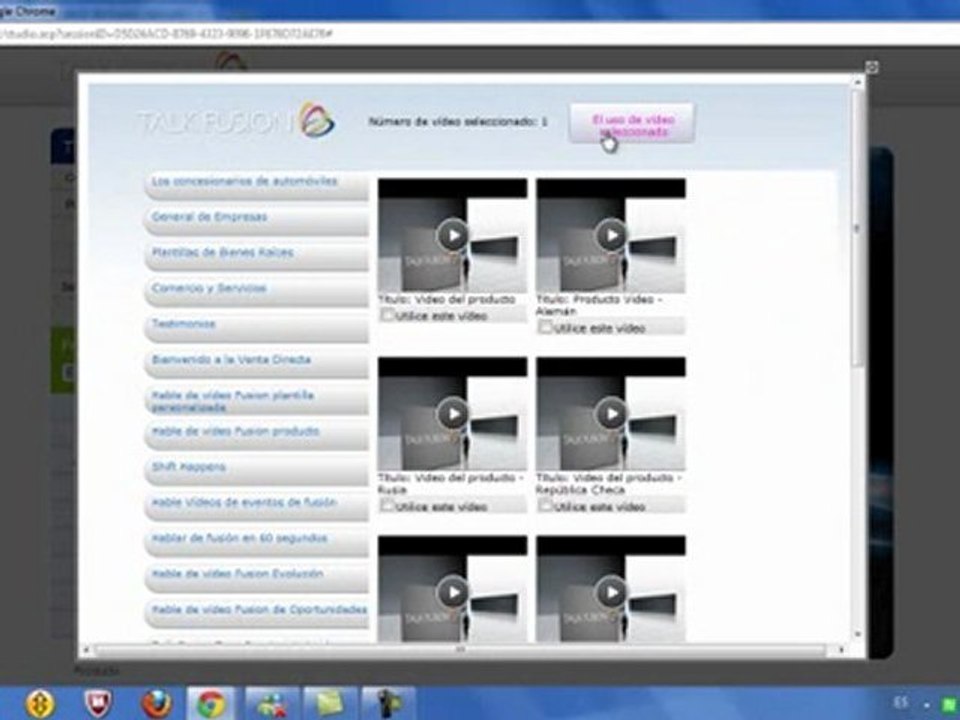Select 'Bienvenido a la Venta Directa' category

(x=257, y=364)
